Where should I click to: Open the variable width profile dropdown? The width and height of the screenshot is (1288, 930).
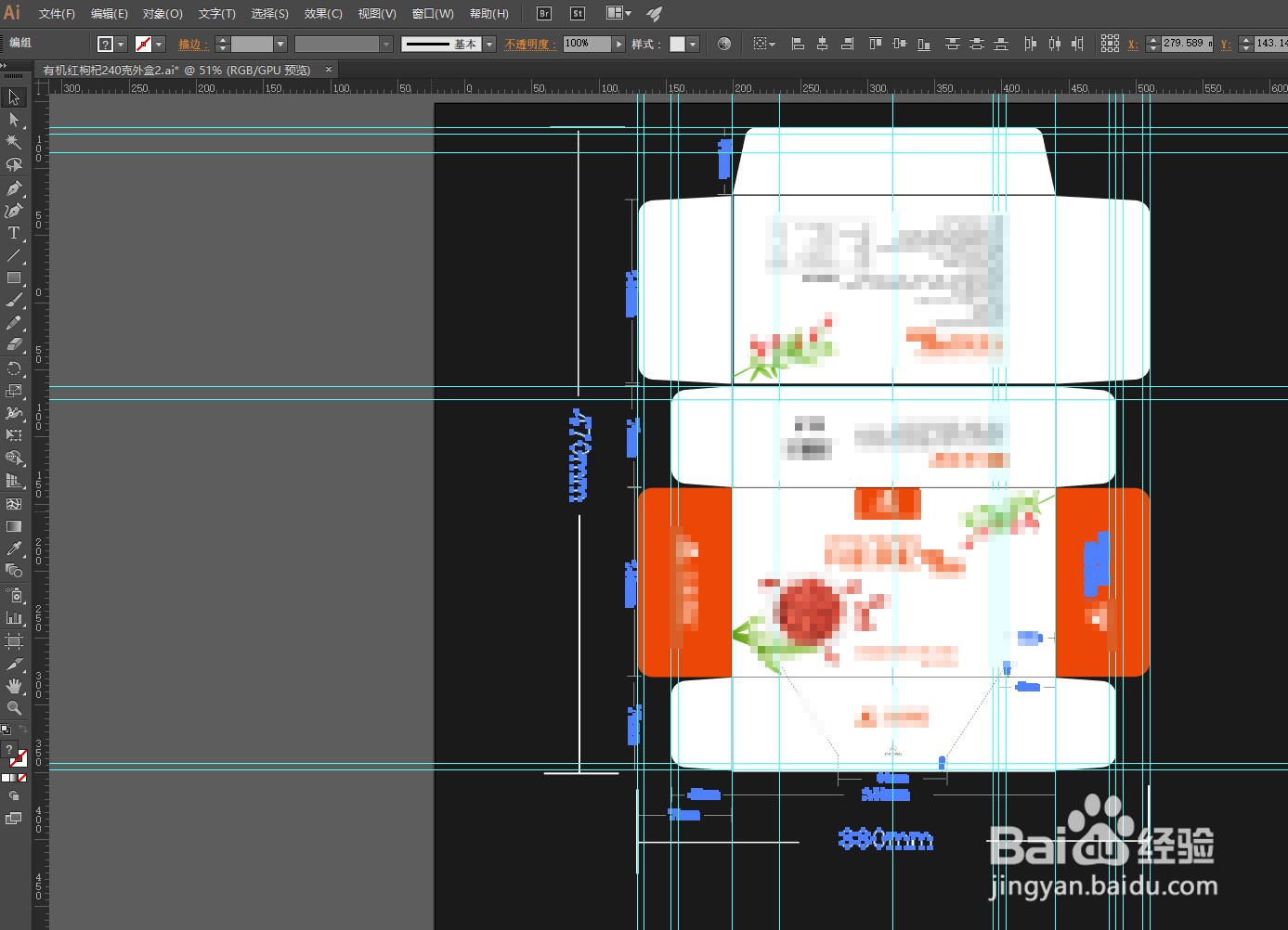(386, 45)
